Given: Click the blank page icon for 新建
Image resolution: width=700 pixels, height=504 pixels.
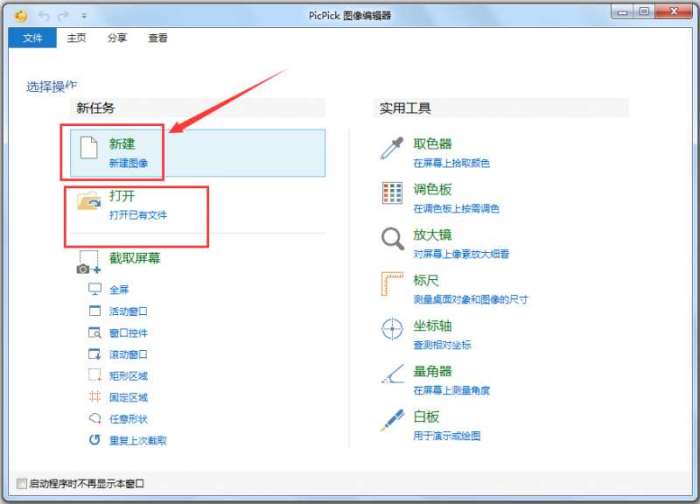Looking at the screenshot, I should tap(88, 147).
